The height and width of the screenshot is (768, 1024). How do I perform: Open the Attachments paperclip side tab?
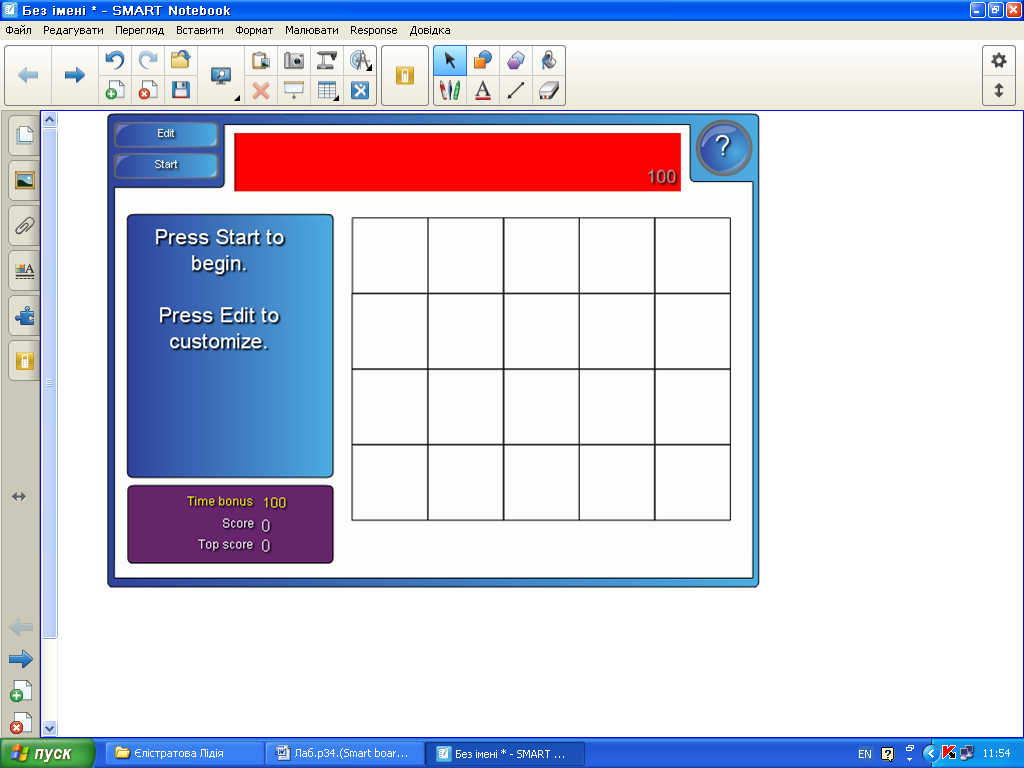[x=24, y=226]
